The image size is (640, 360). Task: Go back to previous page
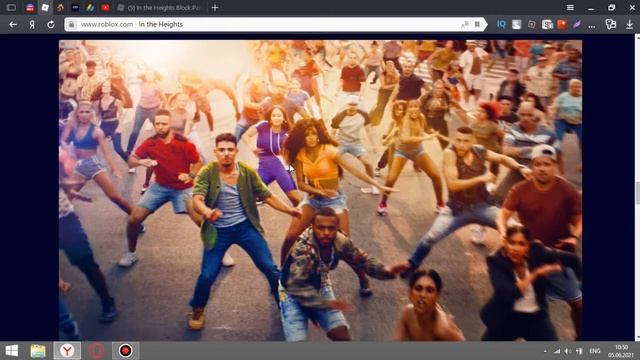point(13,24)
